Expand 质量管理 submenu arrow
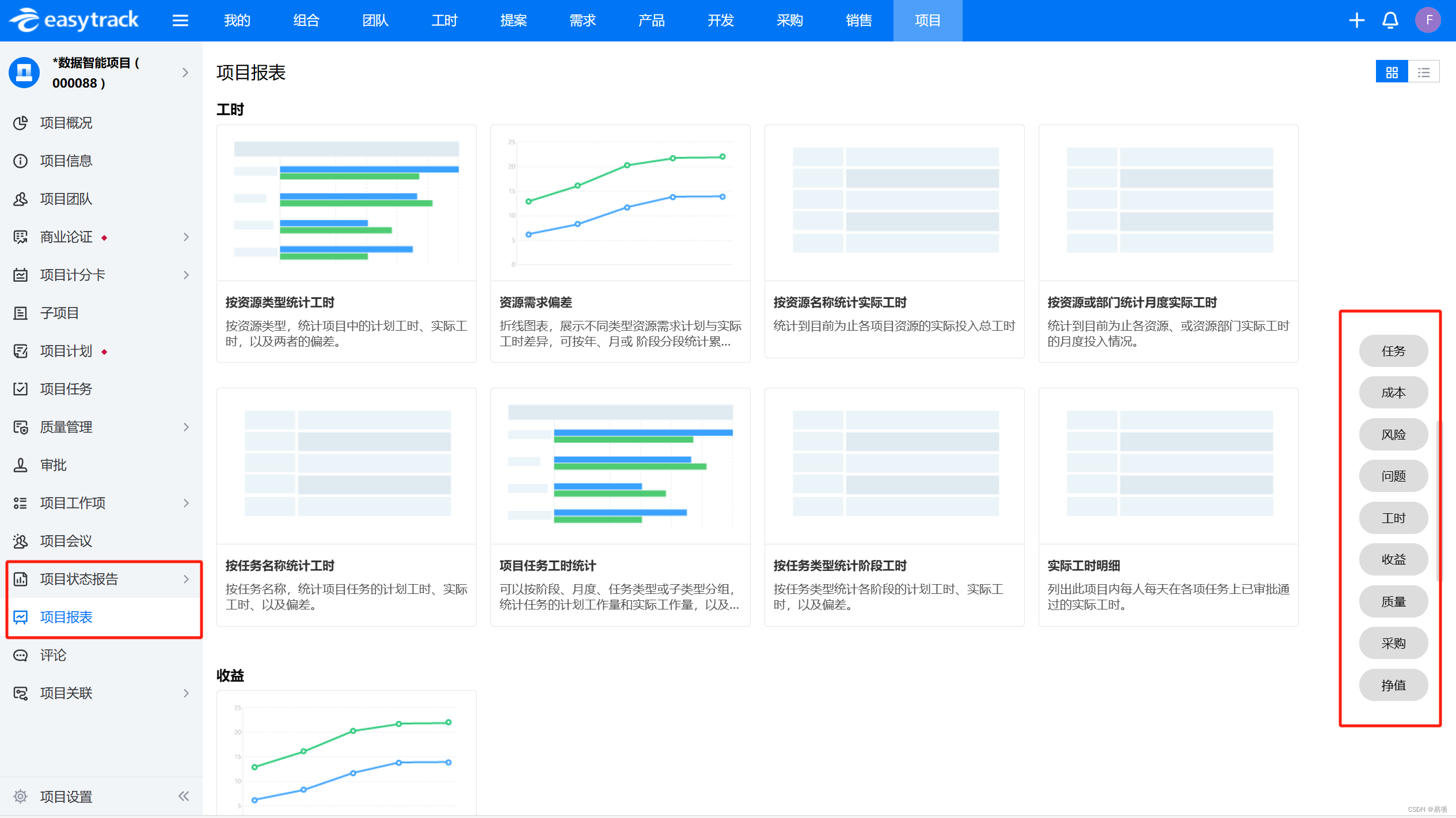Viewport: 1456px width, 818px height. click(x=186, y=427)
